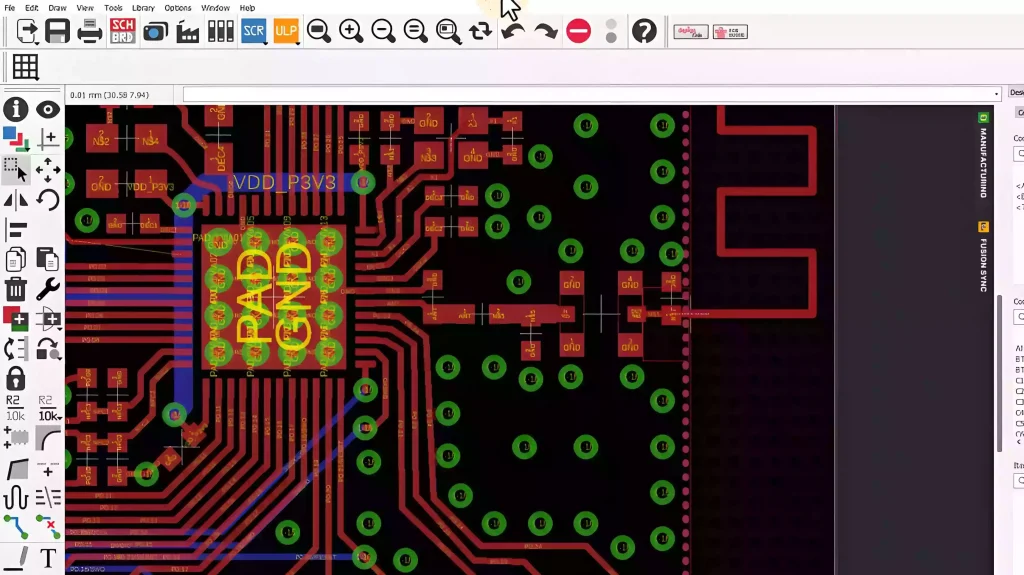Select the Ripup tool
The width and height of the screenshot is (1024, 575).
click(x=48, y=527)
